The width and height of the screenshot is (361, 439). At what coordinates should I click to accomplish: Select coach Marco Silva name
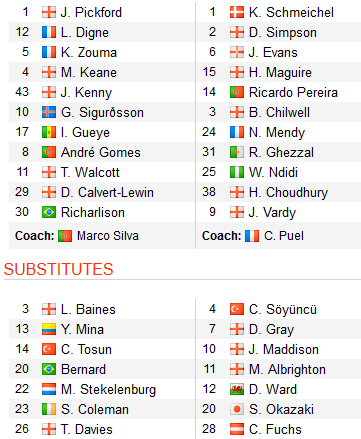point(108,236)
